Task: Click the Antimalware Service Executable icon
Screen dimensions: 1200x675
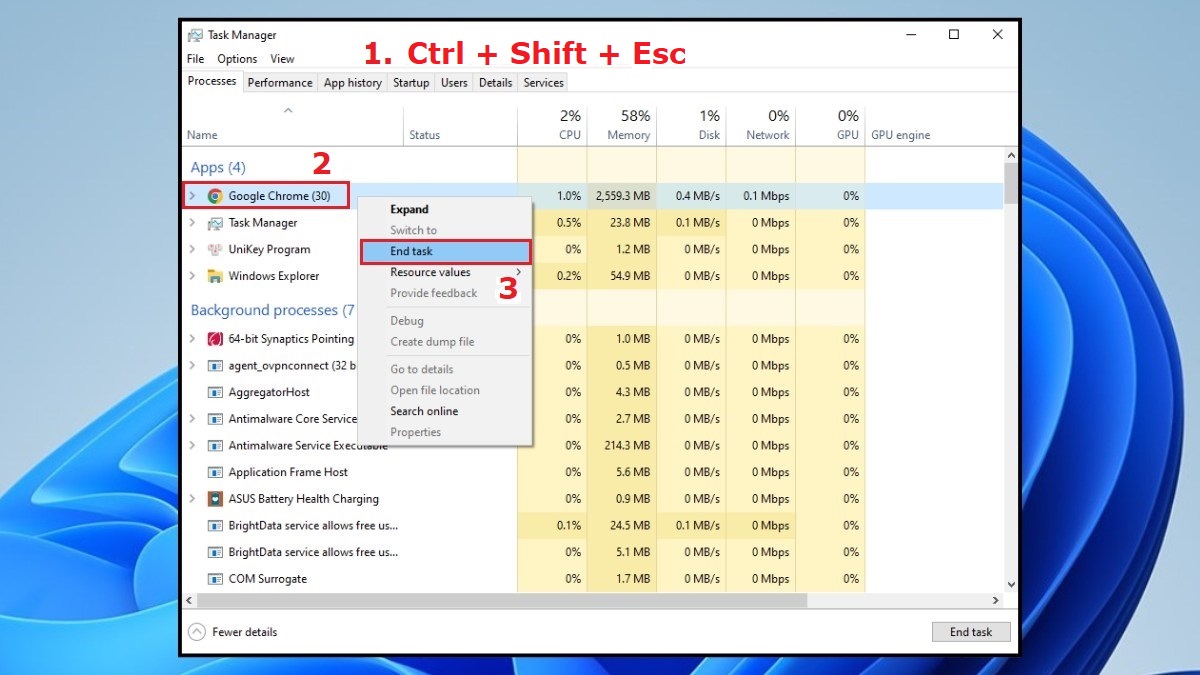Action: (x=215, y=446)
